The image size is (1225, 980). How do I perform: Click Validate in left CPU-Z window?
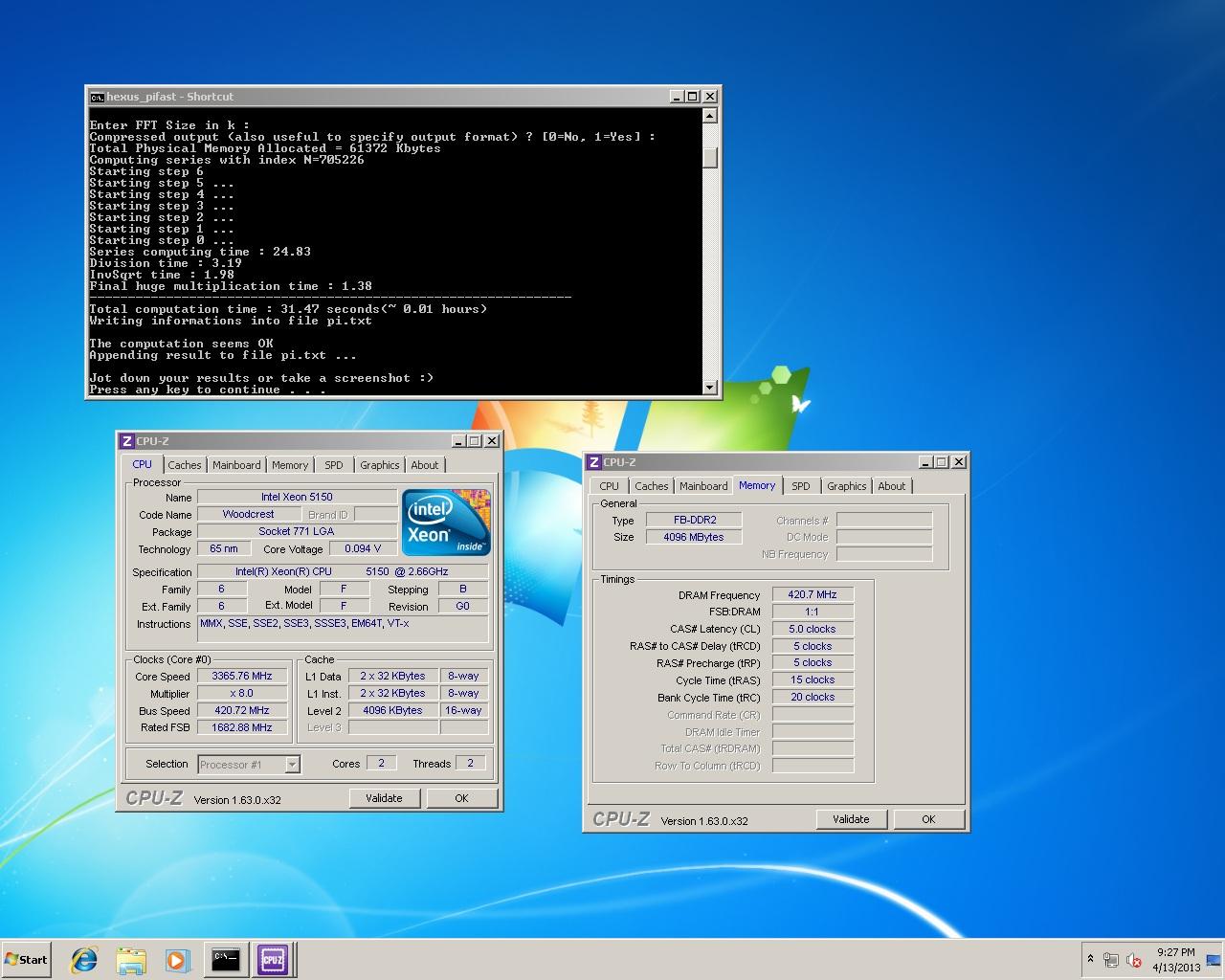point(385,798)
